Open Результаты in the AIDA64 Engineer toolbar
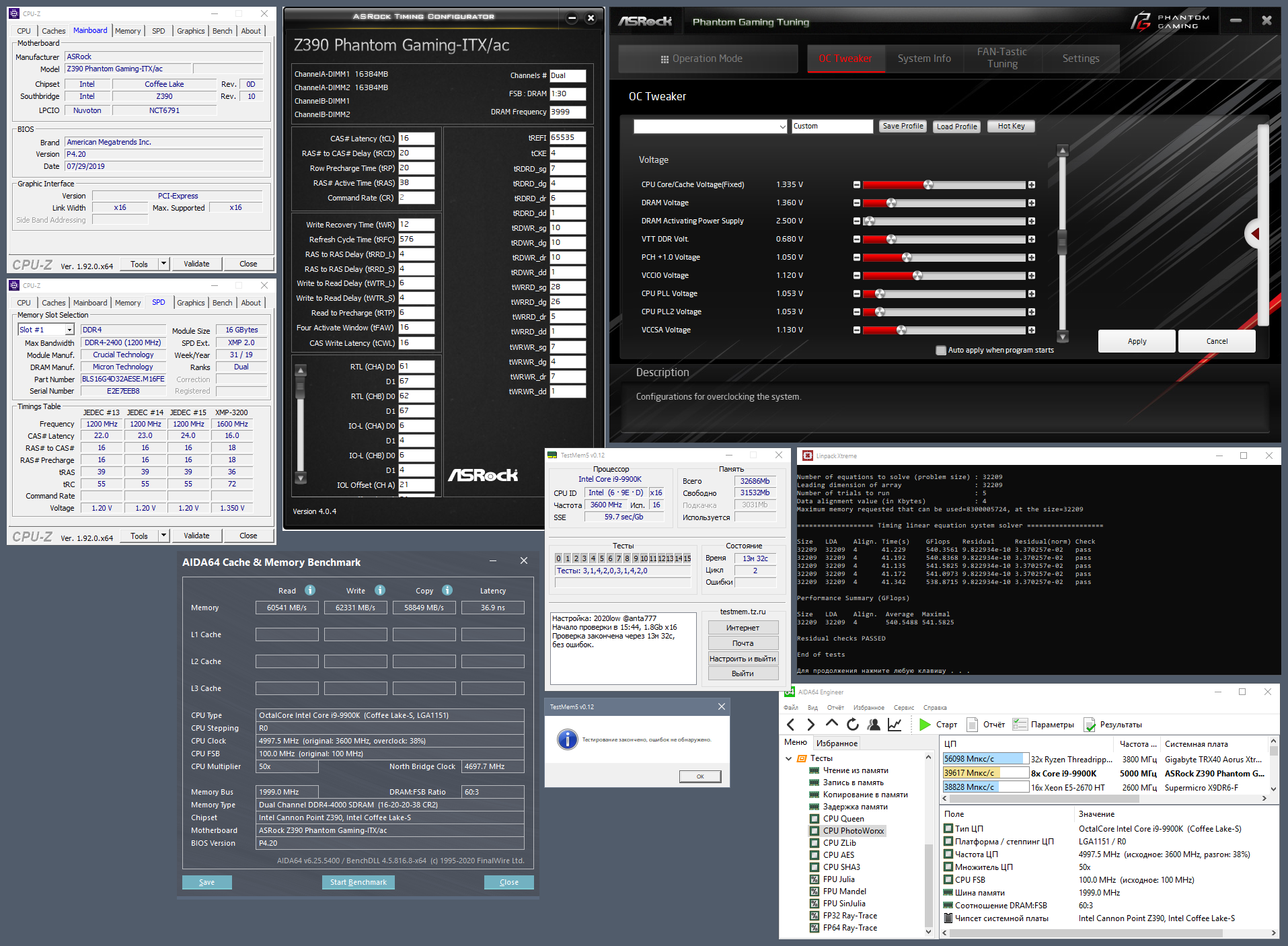 (x=1113, y=725)
